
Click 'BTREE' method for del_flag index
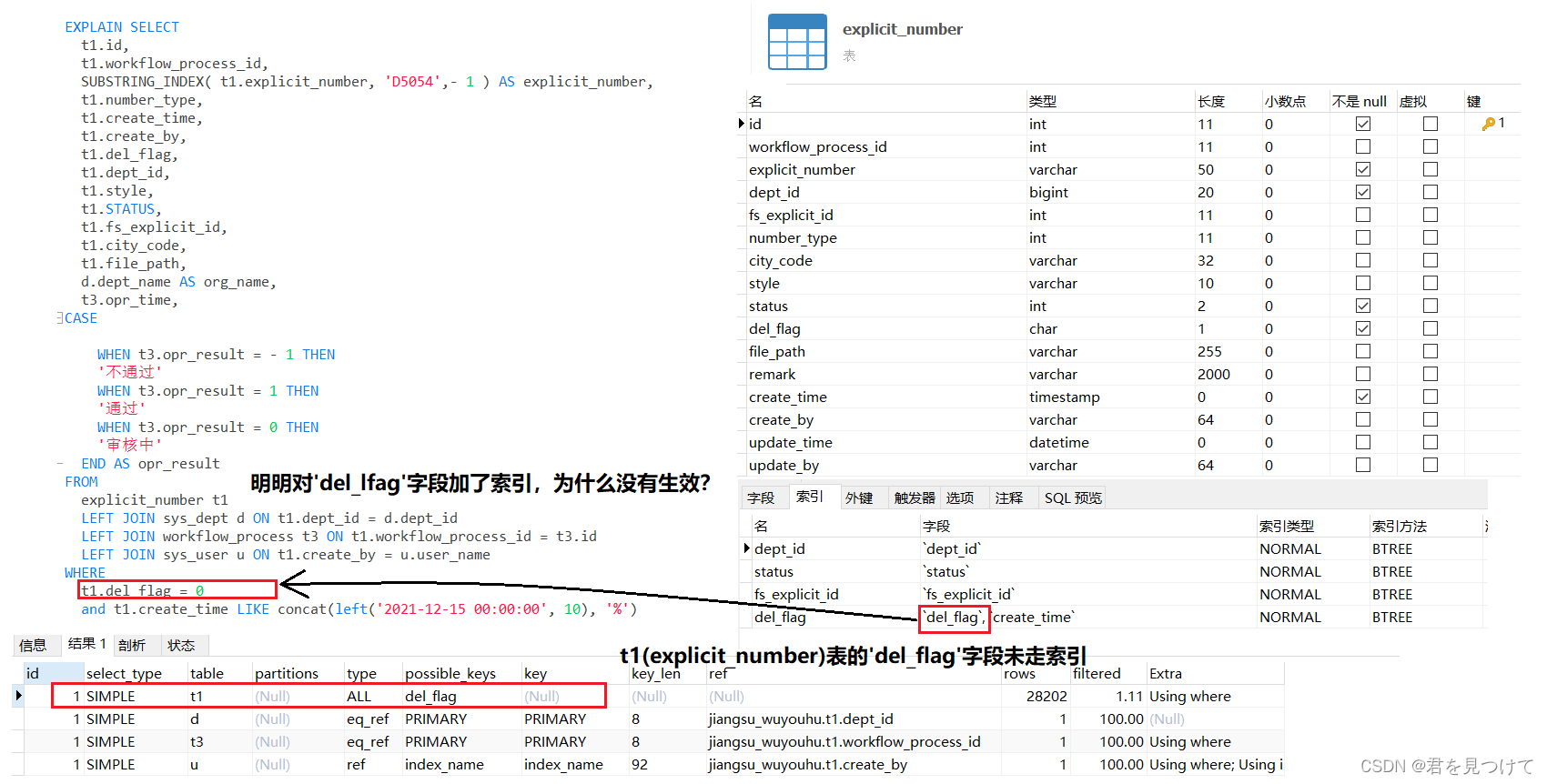coord(1392,617)
